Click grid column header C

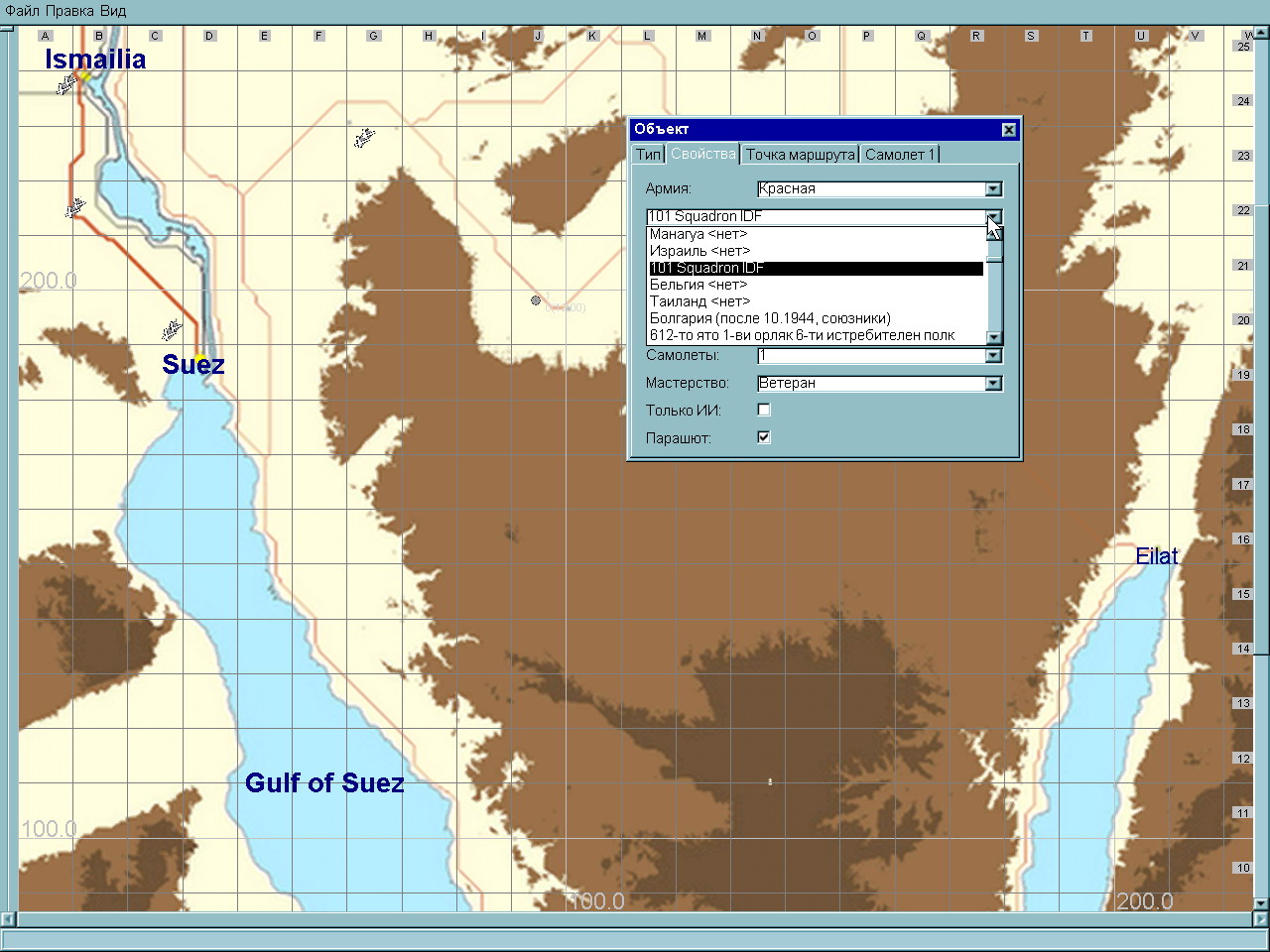click(155, 36)
